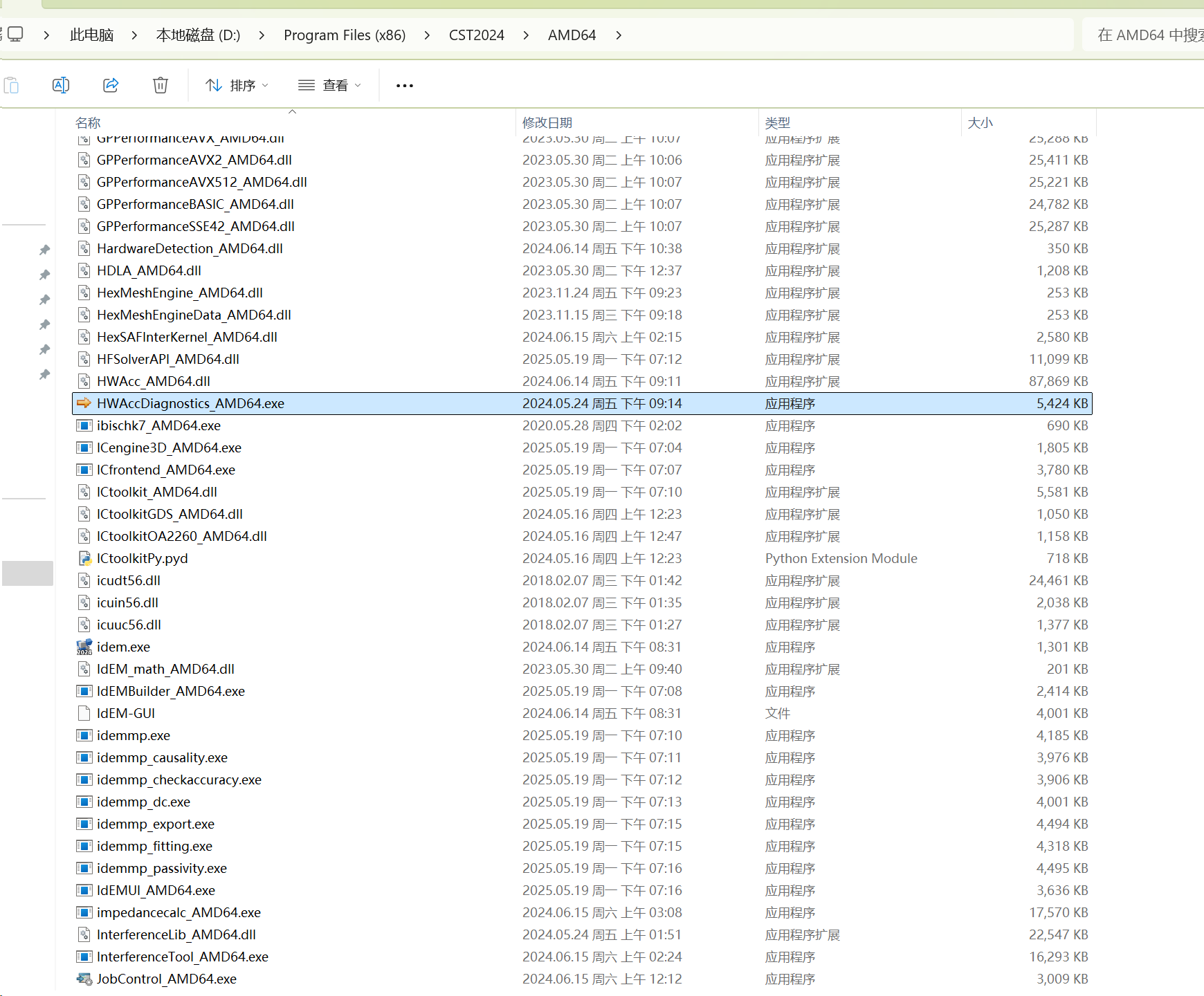
Task: Select the ICtoolkitPy.pyd Python module file
Action: tap(142, 558)
